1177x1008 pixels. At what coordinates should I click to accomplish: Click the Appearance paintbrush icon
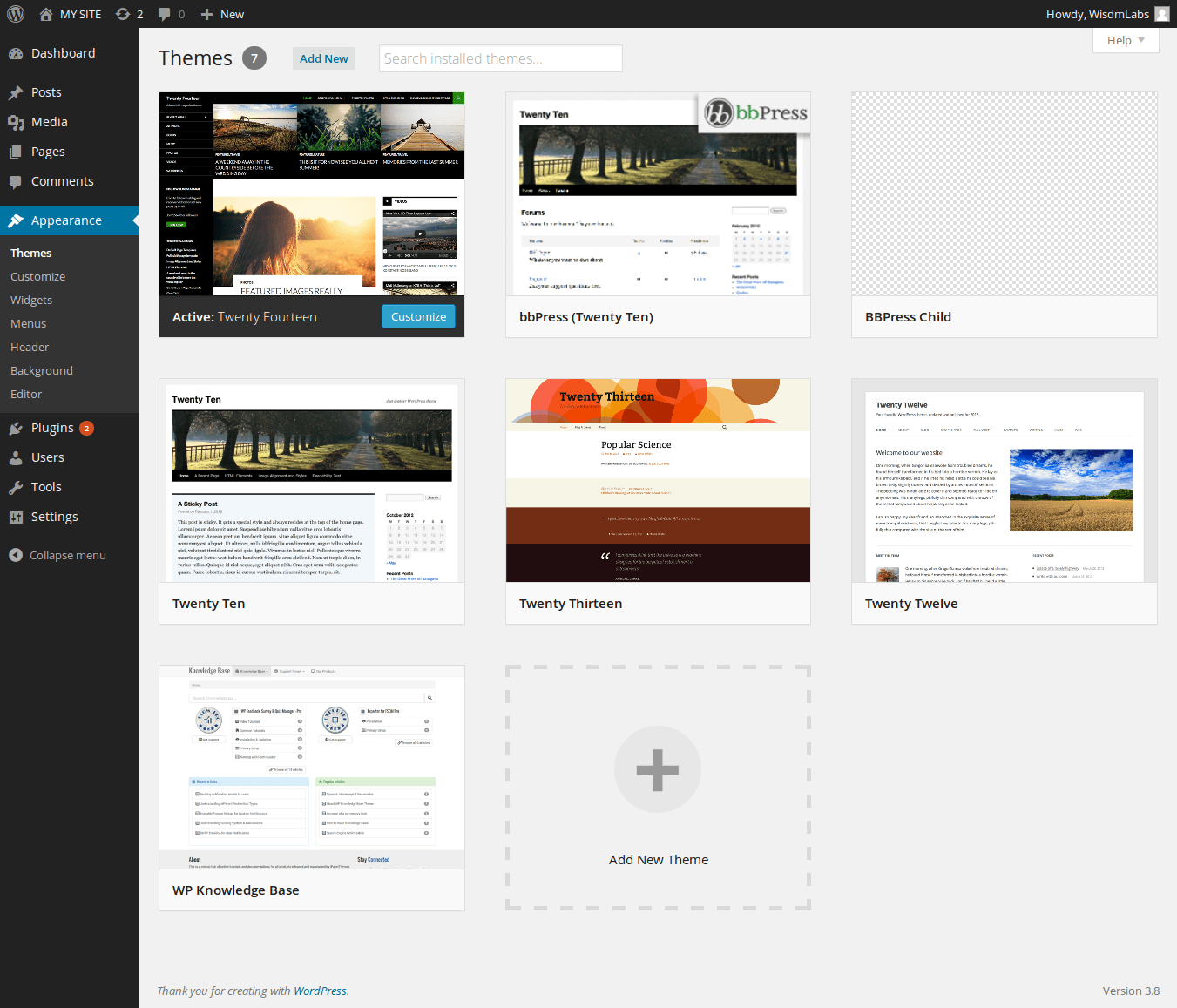click(16, 220)
